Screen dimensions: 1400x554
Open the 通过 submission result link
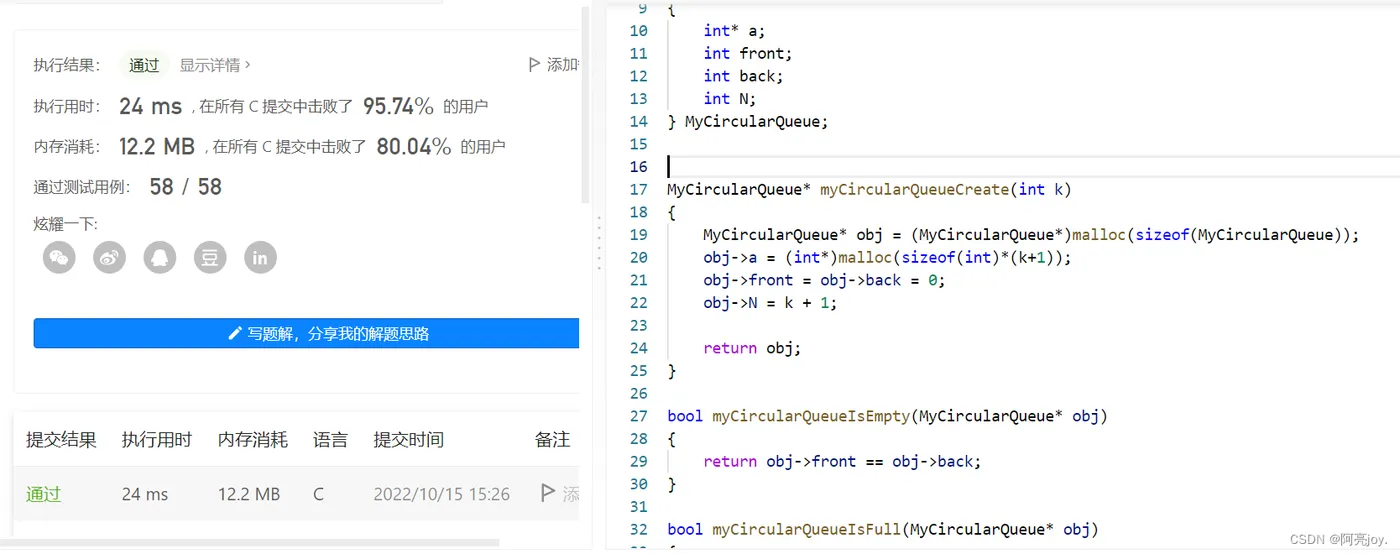click(x=43, y=494)
